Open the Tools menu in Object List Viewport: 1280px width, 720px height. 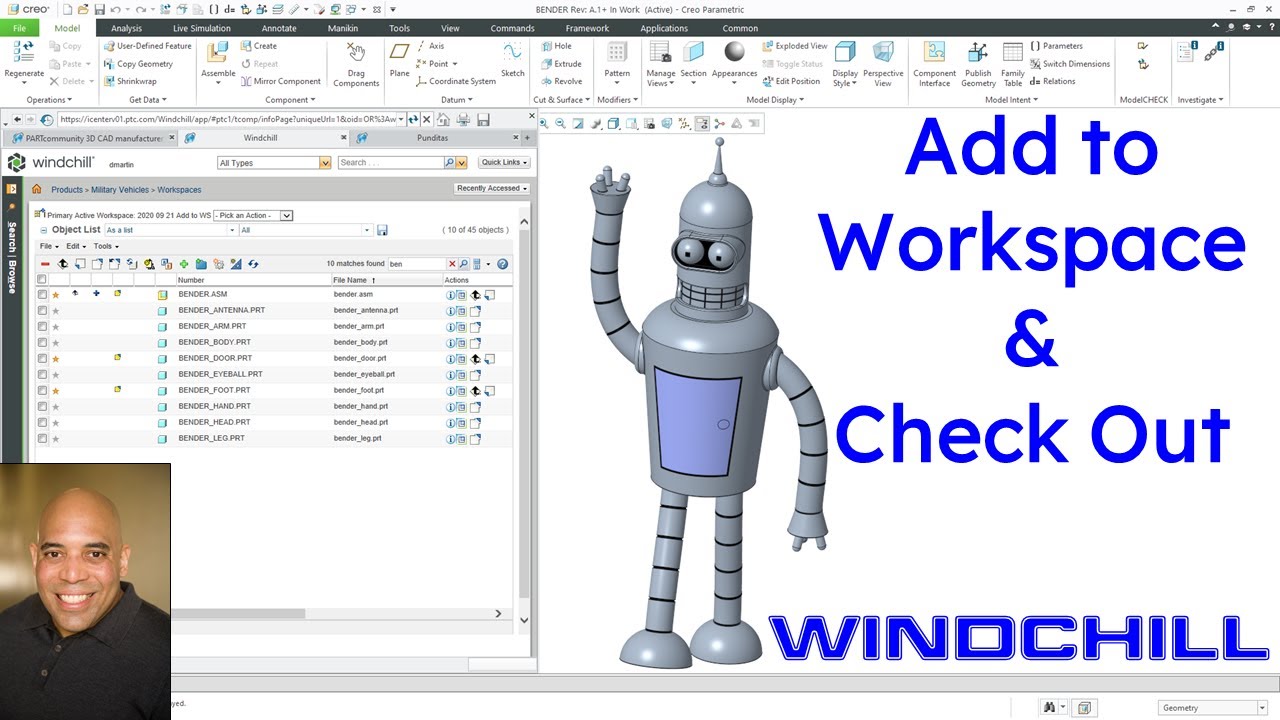click(106, 246)
